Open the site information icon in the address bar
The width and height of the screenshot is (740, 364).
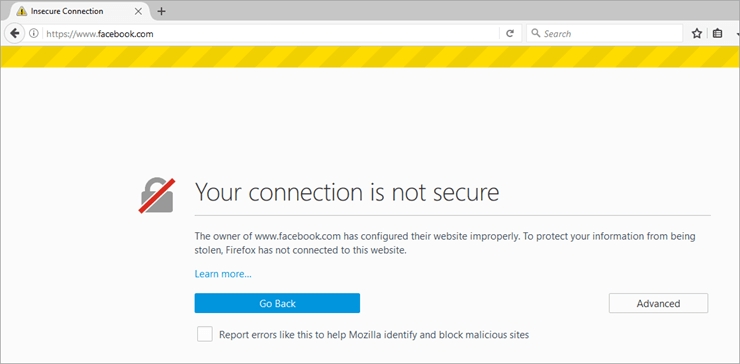(x=33, y=34)
